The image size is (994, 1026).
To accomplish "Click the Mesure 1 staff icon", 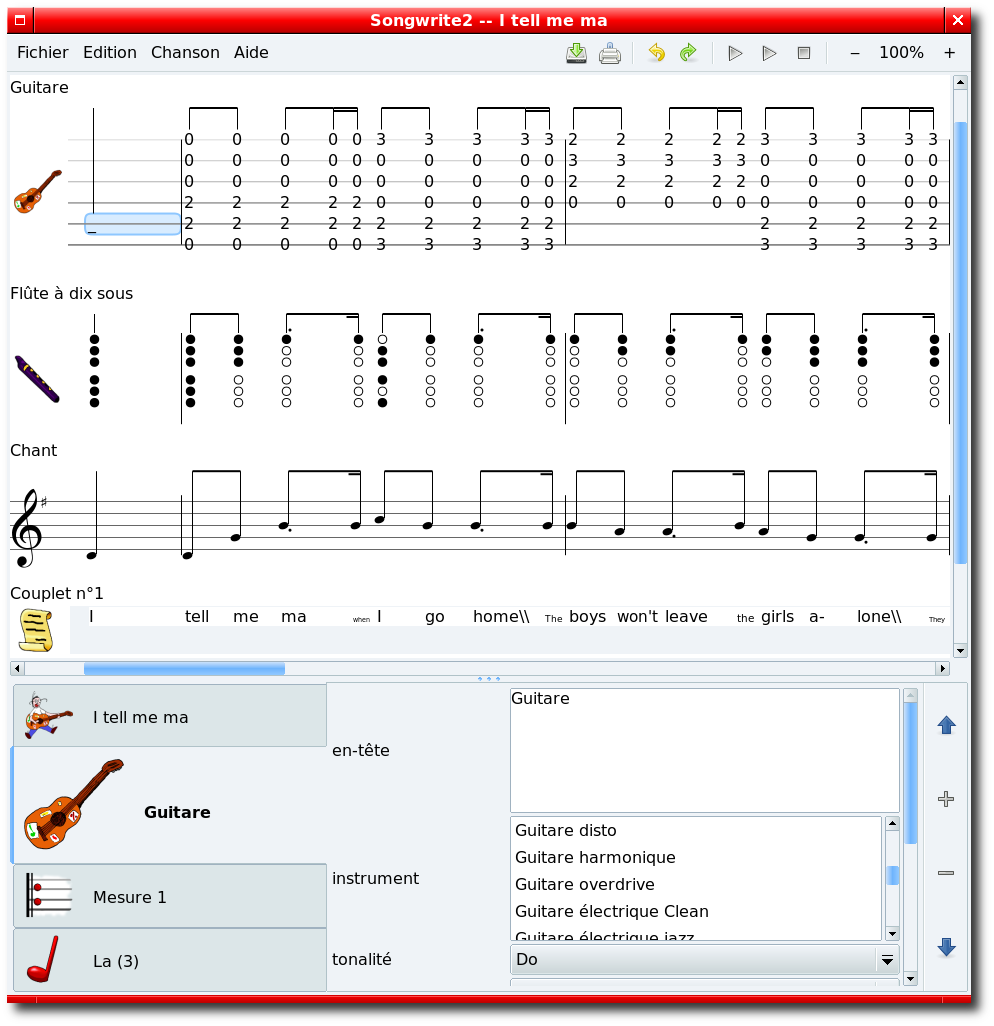I will [48, 896].
